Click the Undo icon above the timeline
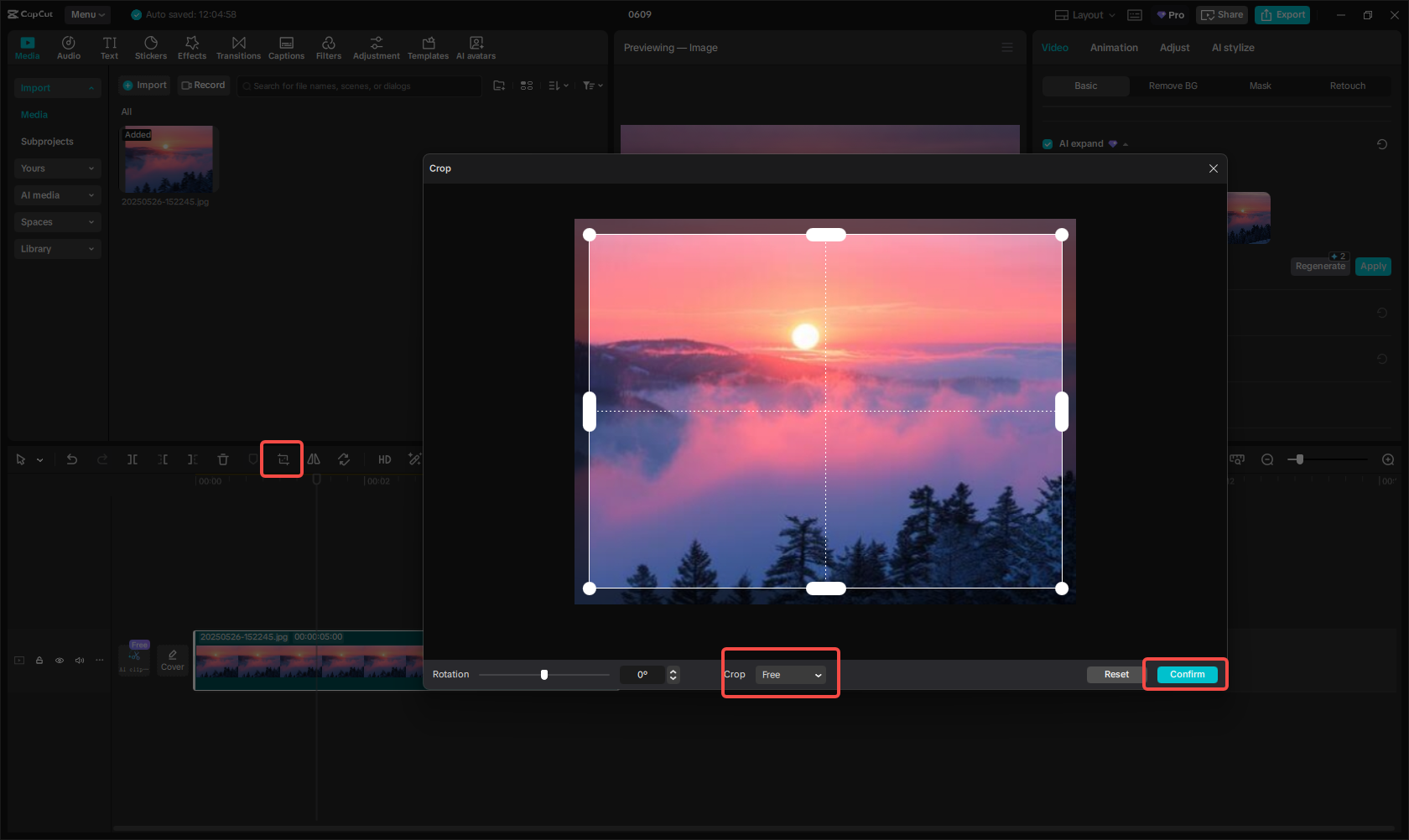Image resolution: width=1409 pixels, height=840 pixels. coord(71,459)
